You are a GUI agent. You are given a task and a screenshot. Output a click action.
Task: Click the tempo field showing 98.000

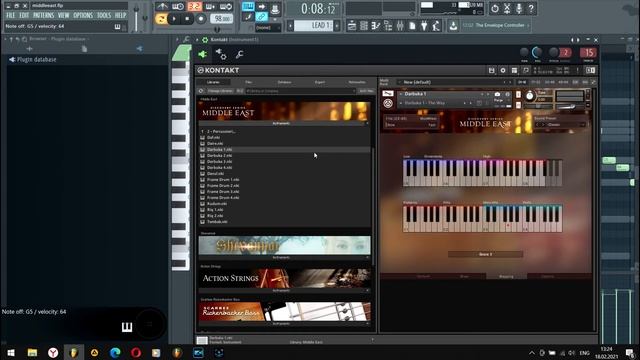222,19
